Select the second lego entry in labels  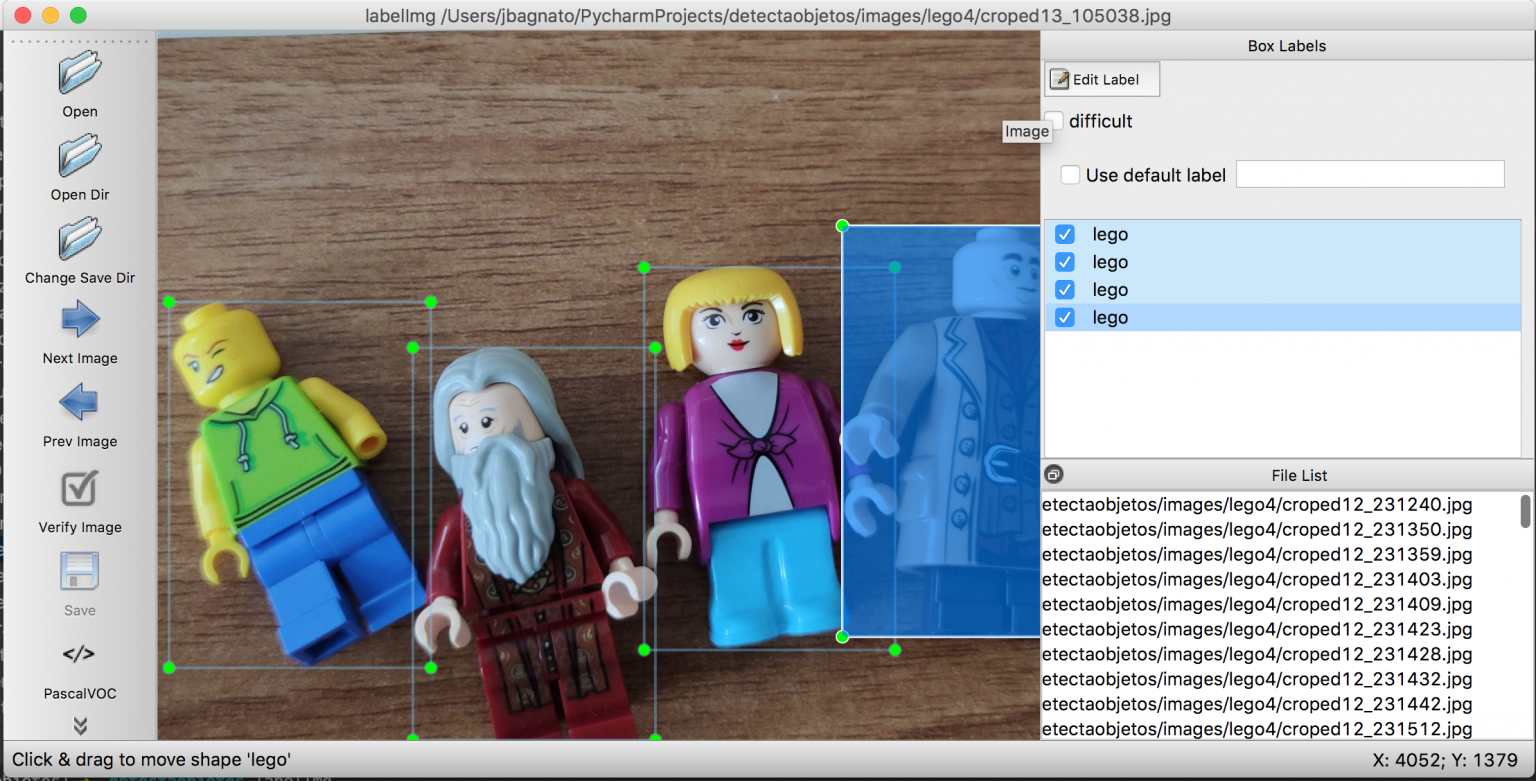1110,262
